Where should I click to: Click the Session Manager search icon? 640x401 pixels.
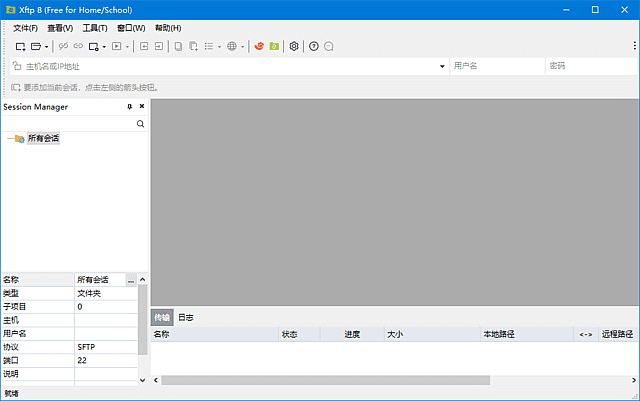(x=140, y=124)
